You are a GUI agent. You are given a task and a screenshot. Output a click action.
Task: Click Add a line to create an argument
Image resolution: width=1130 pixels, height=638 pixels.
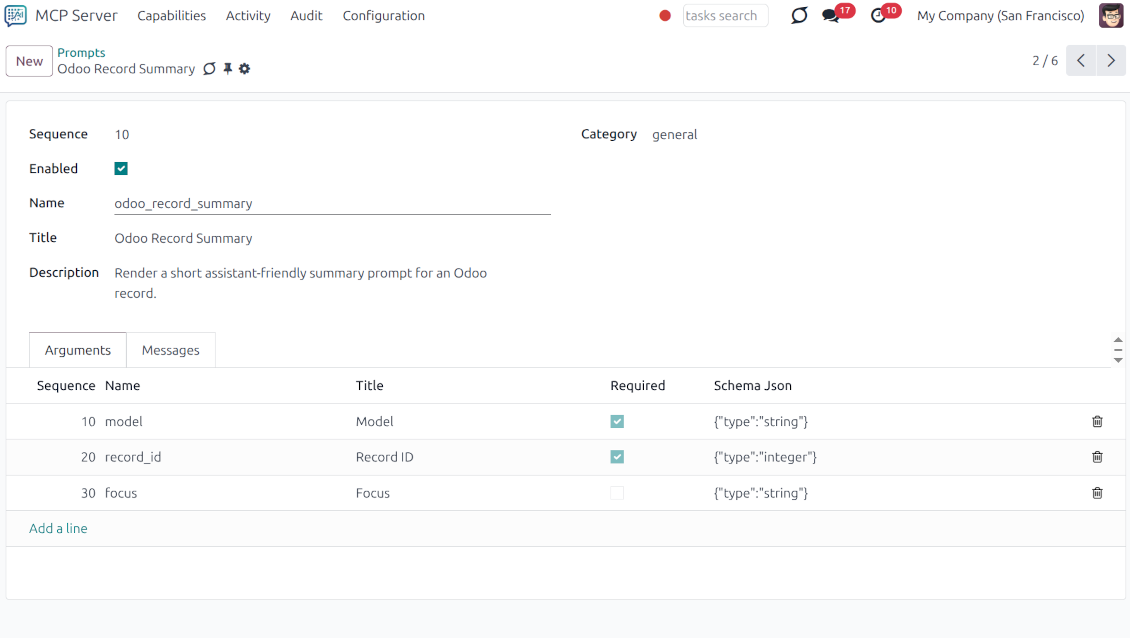pyautogui.click(x=58, y=528)
